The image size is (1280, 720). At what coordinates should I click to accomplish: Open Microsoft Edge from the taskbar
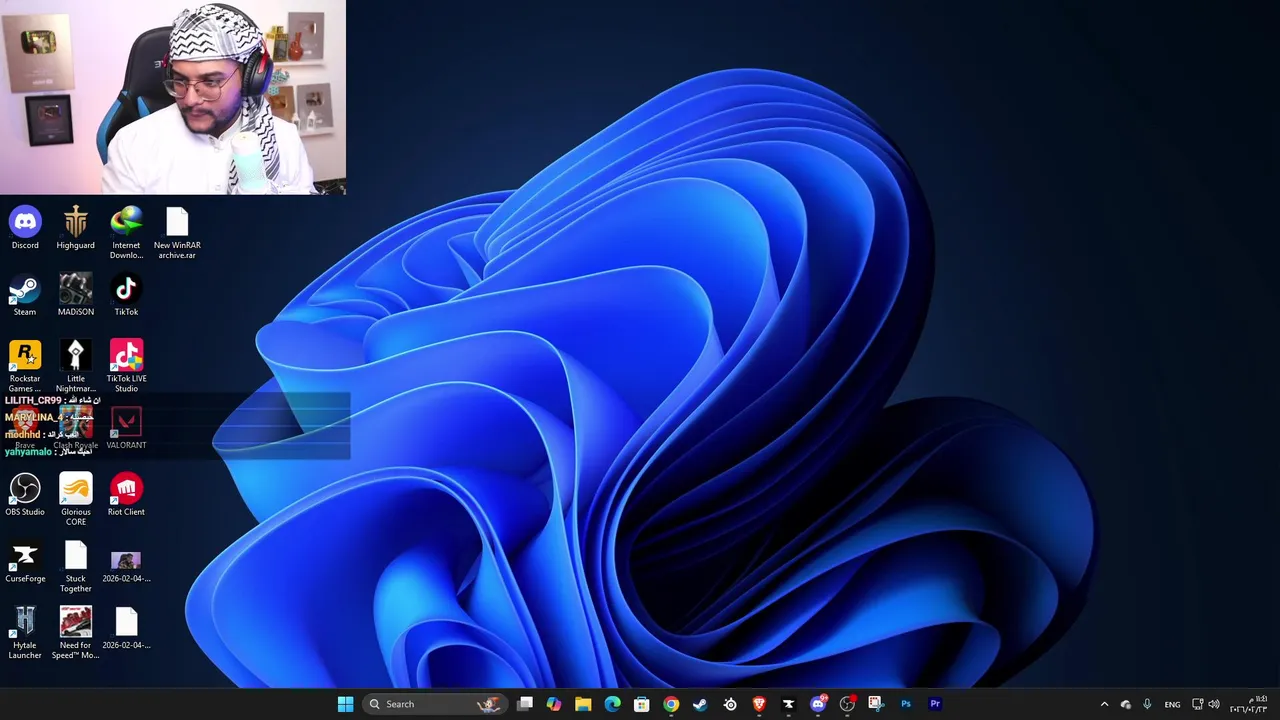point(612,704)
